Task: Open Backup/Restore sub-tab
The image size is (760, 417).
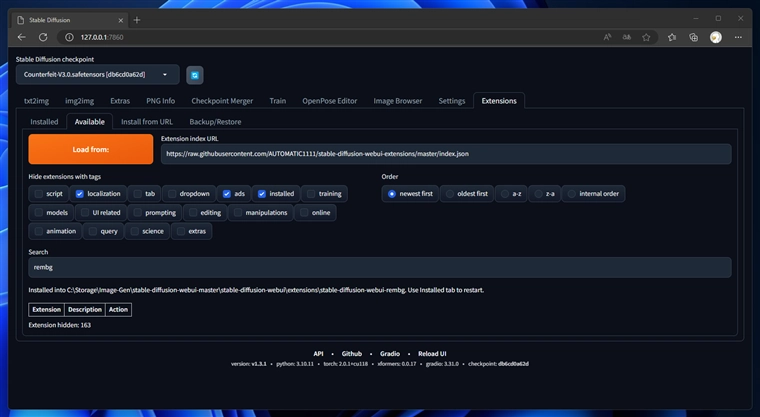Action: pos(215,122)
